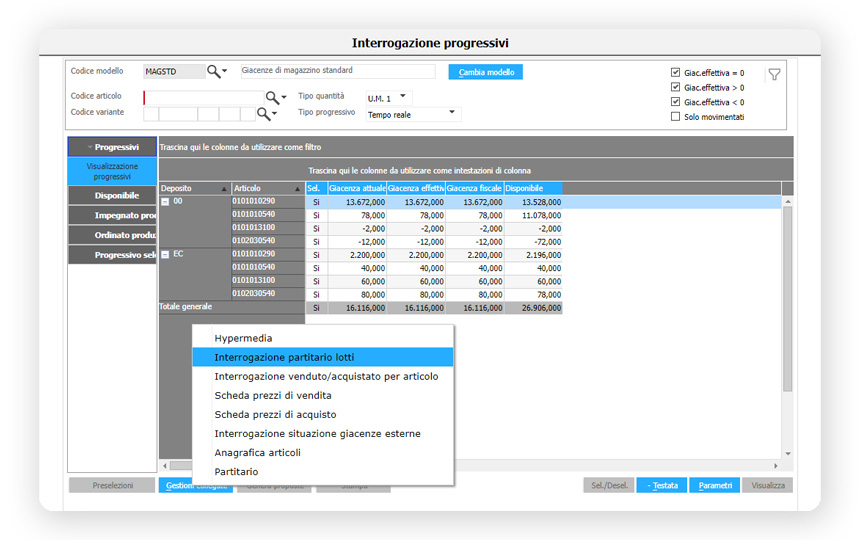860x540 pixels.
Task: Toggle Giac.effettiva < 0 checkbox
Action: click(675, 102)
